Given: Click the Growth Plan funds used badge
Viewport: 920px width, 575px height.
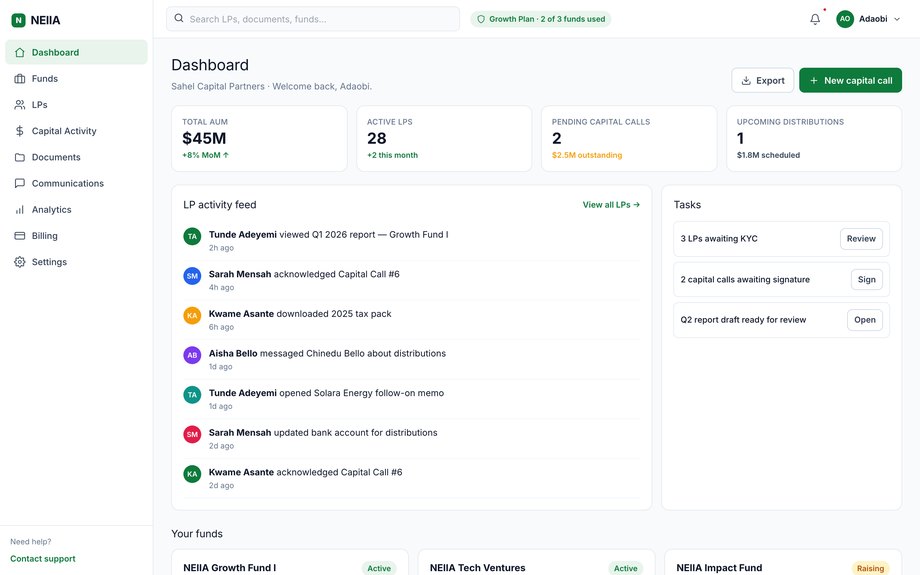Looking at the screenshot, I should coord(540,19).
